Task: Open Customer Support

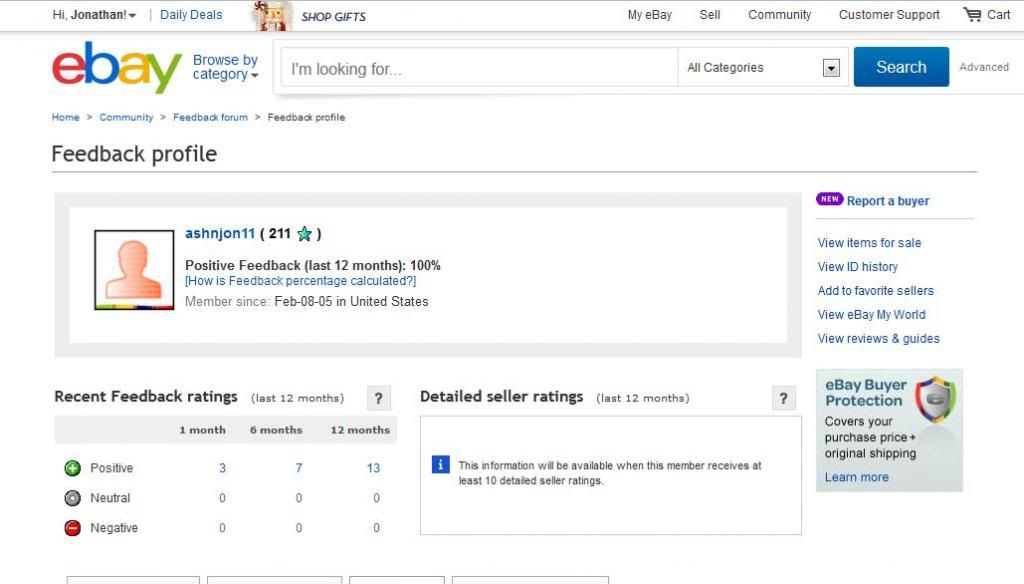Action: [889, 14]
